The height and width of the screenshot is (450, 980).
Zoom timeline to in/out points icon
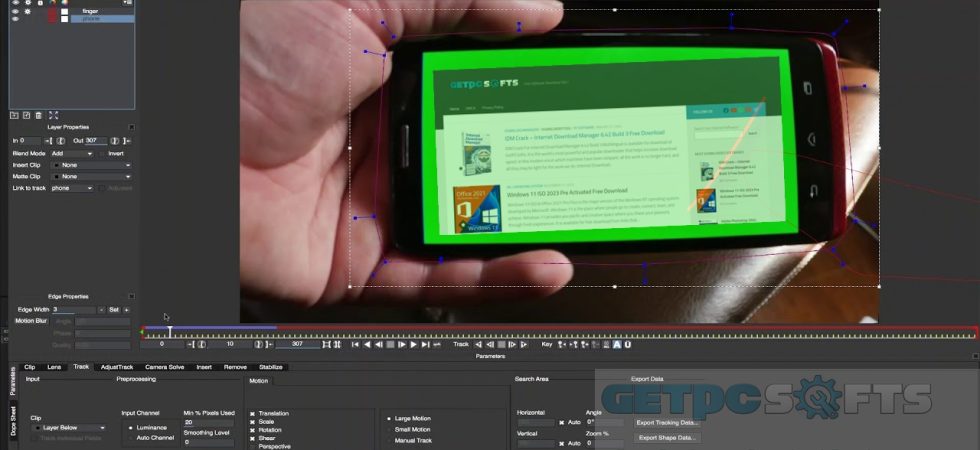tap(326, 344)
